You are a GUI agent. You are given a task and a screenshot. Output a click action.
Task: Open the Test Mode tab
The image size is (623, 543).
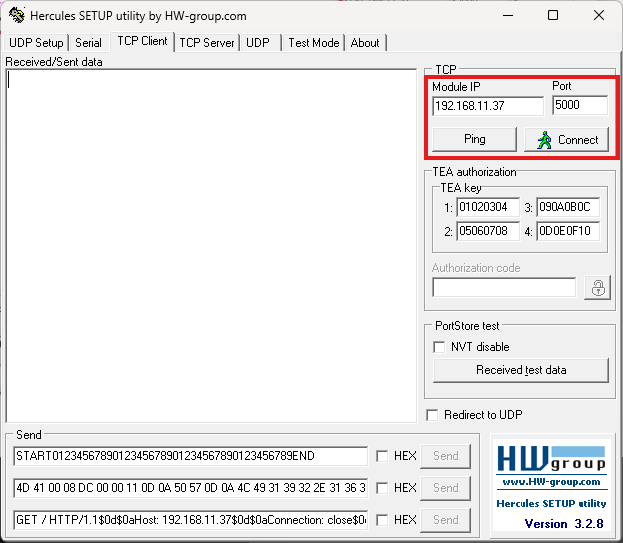(x=313, y=43)
